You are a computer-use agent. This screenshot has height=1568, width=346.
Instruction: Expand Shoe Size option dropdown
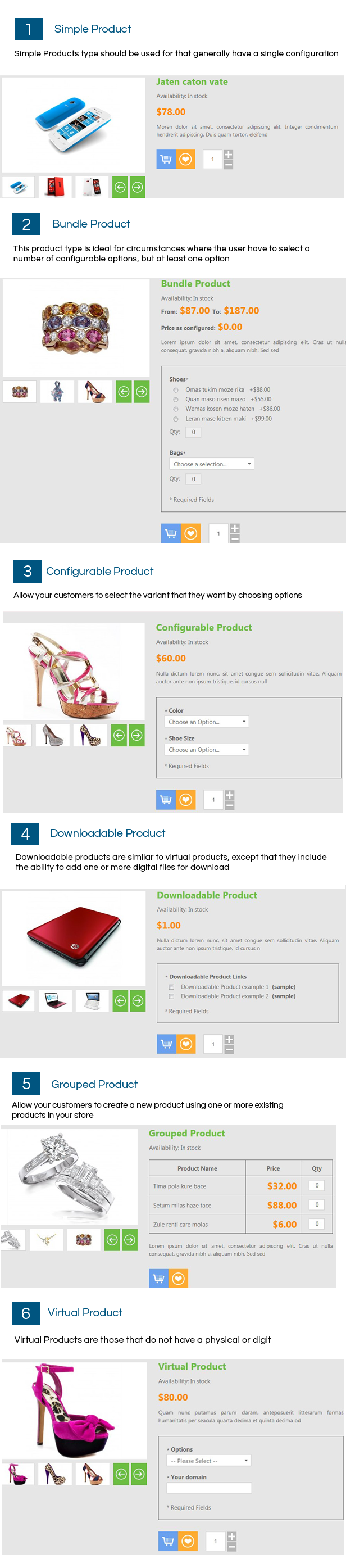point(207,750)
